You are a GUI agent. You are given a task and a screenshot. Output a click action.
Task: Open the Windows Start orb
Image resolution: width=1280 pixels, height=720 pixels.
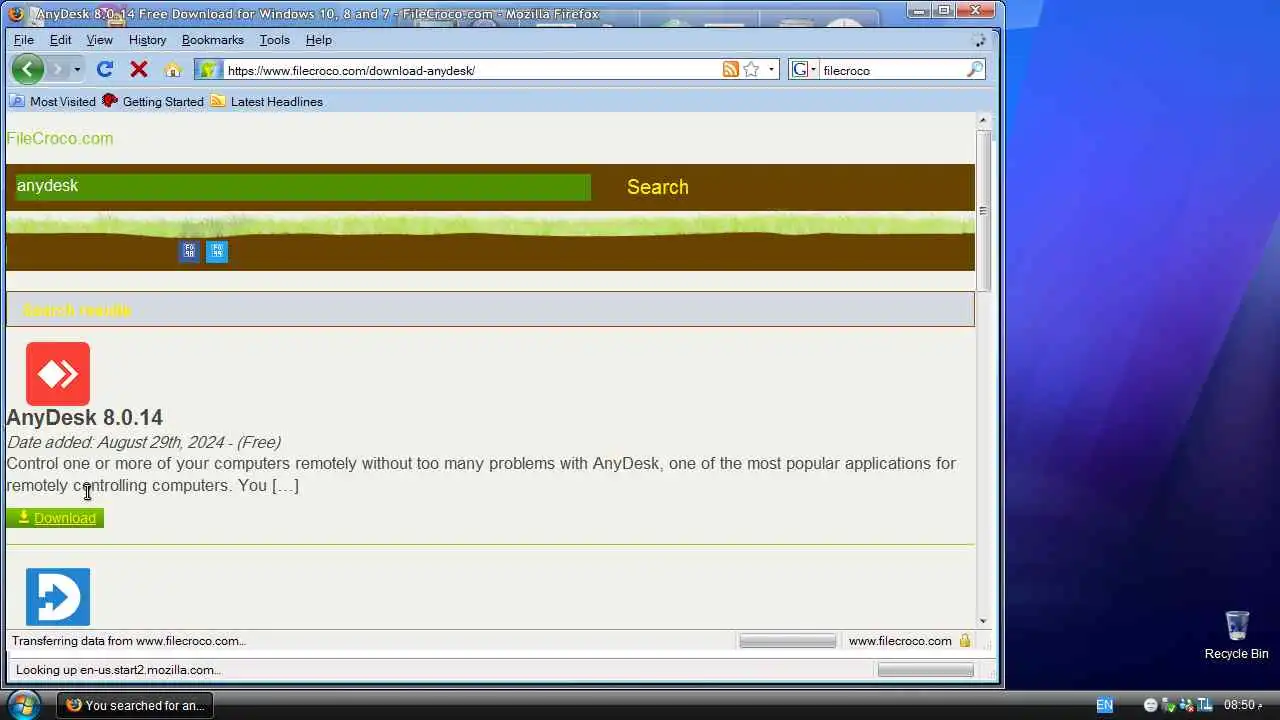24,705
